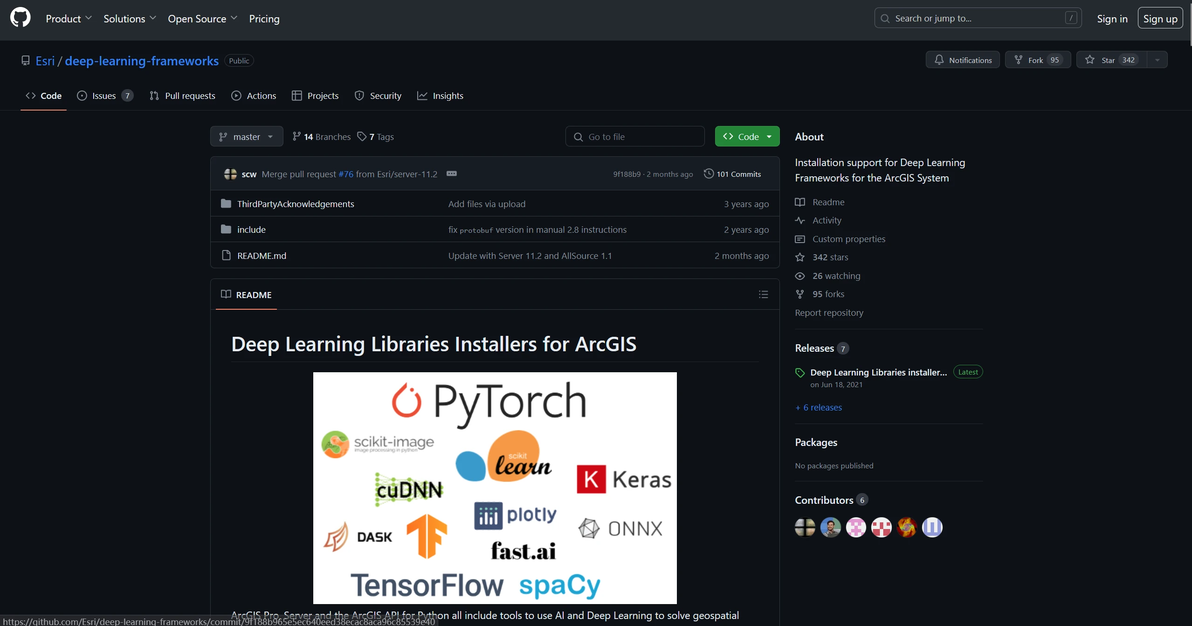Focus the Go to file input
Image resolution: width=1192 pixels, height=626 pixels.
[635, 136]
